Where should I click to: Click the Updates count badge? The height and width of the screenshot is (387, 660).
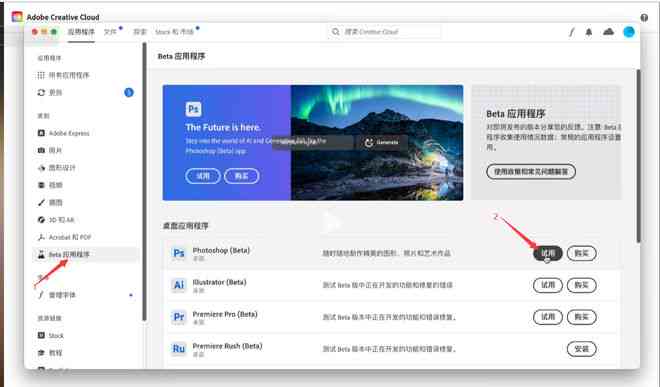pos(129,93)
